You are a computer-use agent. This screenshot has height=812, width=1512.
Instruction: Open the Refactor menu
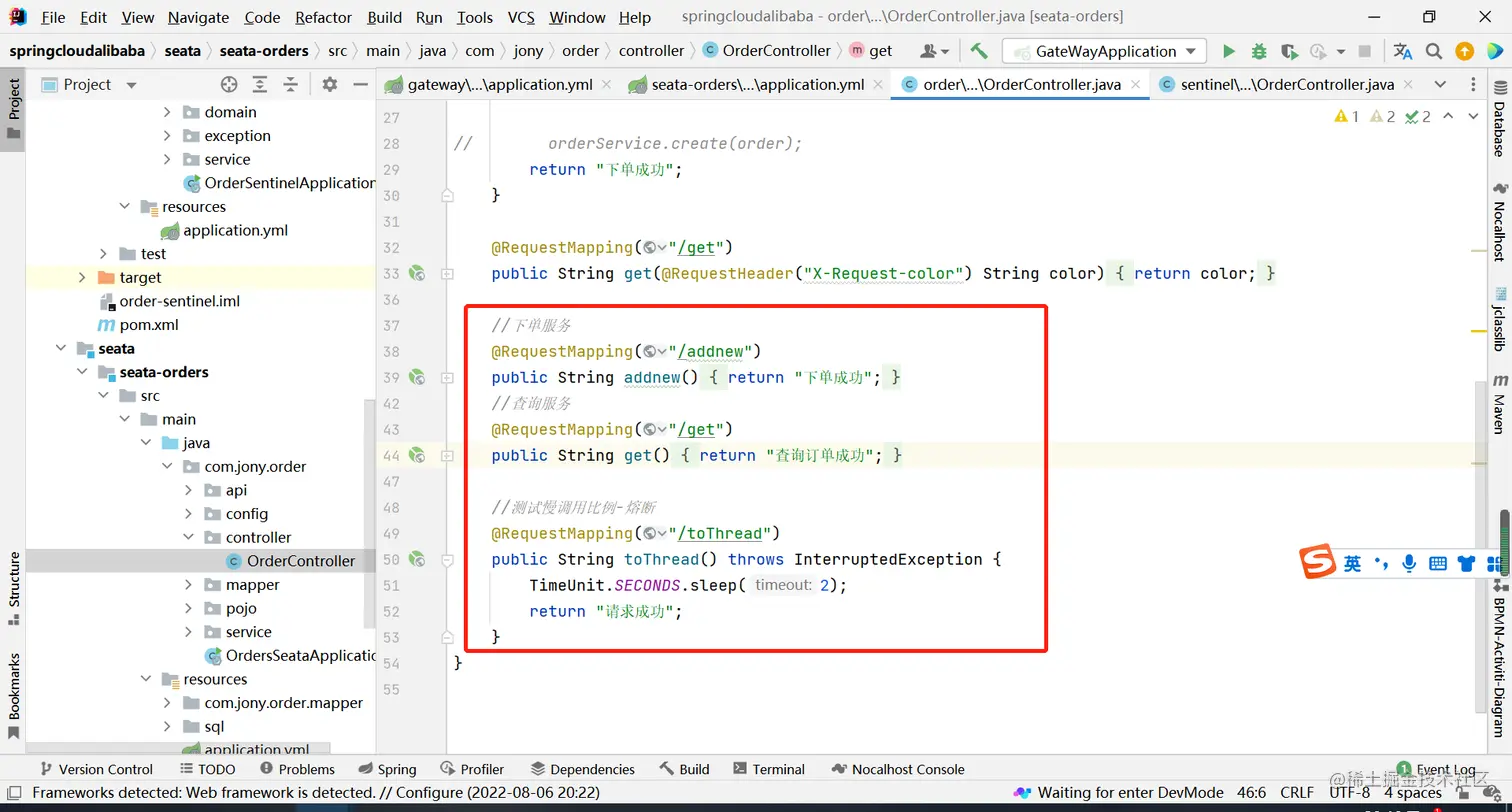(x=324, y=17)
